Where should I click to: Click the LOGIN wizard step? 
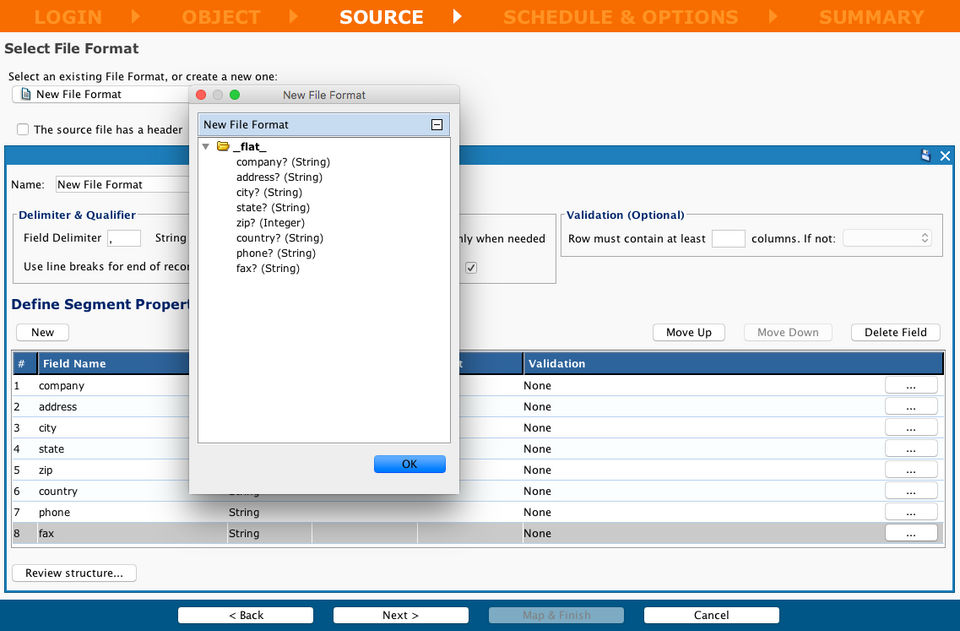click(68, 17)
